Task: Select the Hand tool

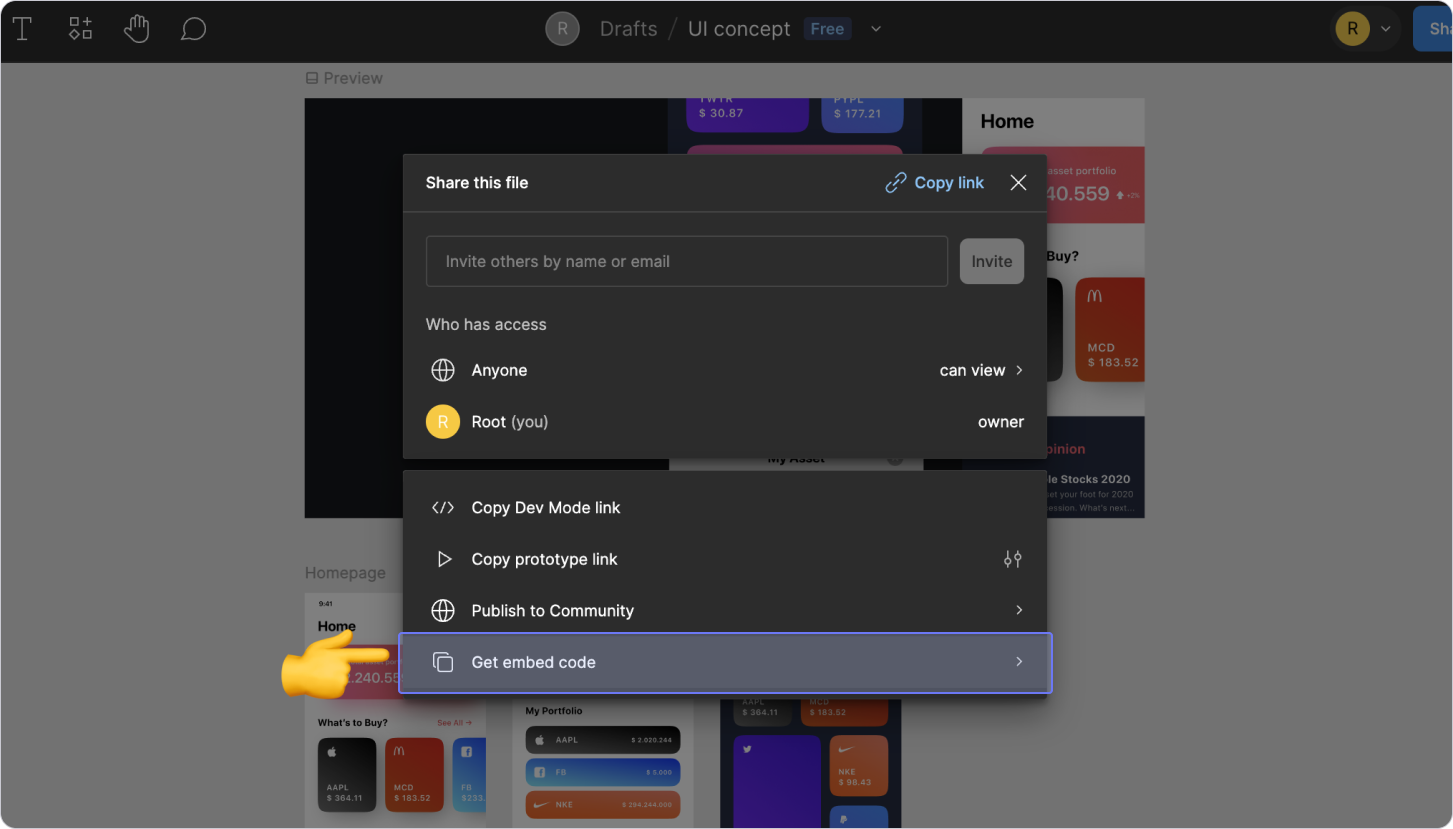Action: pyautogui.click(x=136, y=29)
